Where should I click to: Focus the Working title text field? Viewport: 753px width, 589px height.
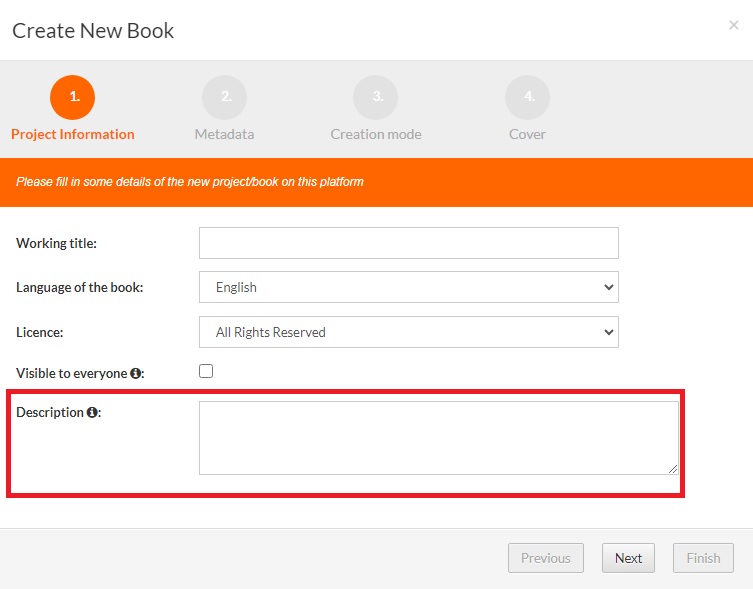(408, 243)
